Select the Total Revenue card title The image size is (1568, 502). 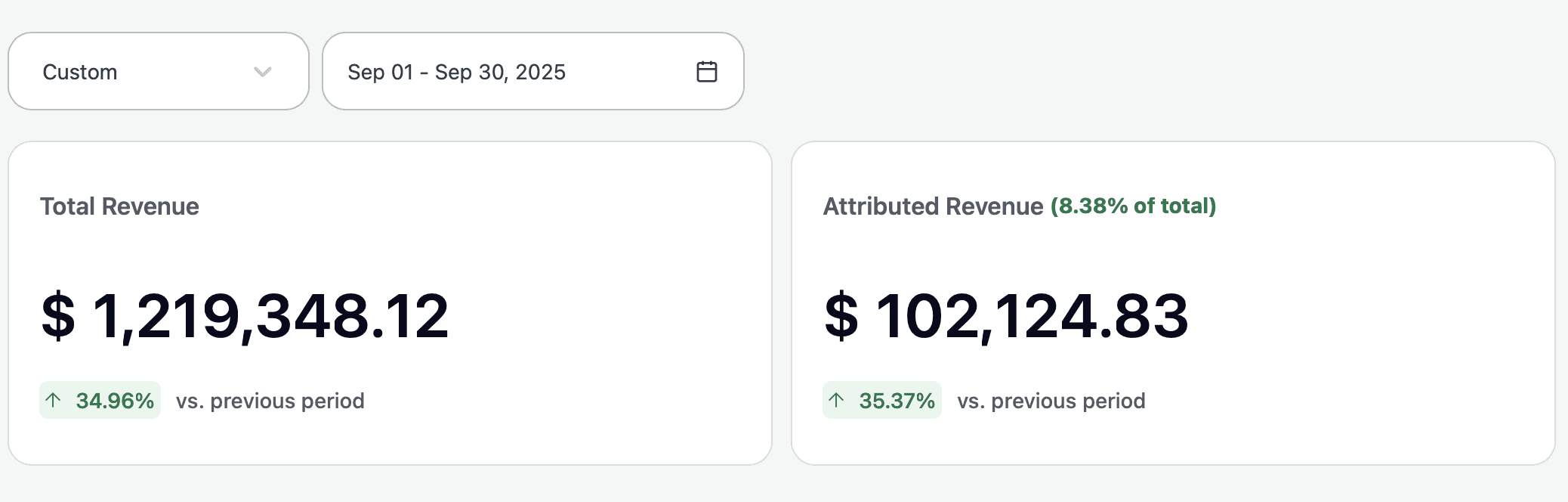[119, 206]
